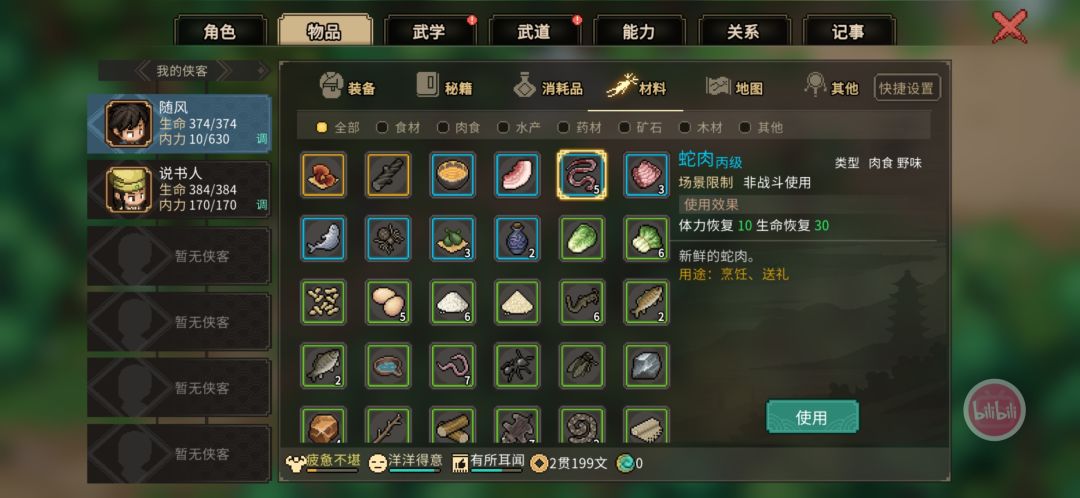Open the 装备 equipment category tab

click(348, 87)
